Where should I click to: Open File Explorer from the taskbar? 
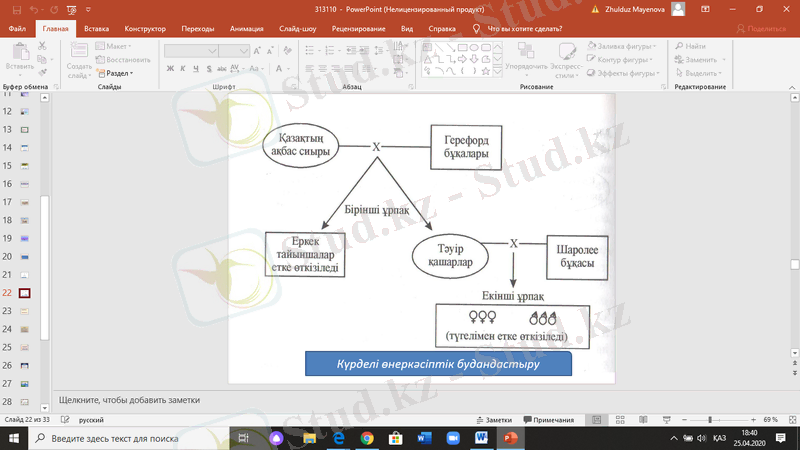click(309, 438)
